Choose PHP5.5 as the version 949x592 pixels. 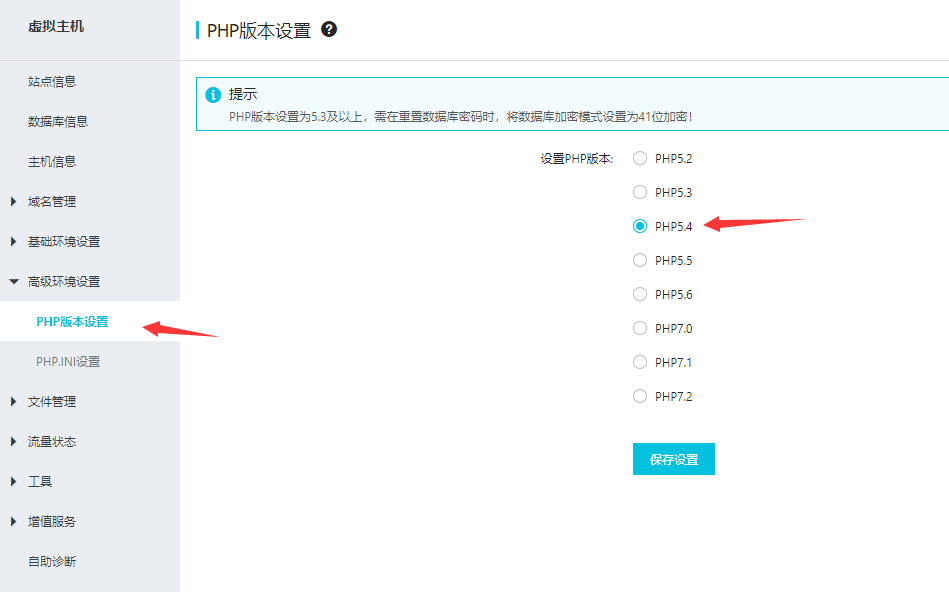point(640,260)
